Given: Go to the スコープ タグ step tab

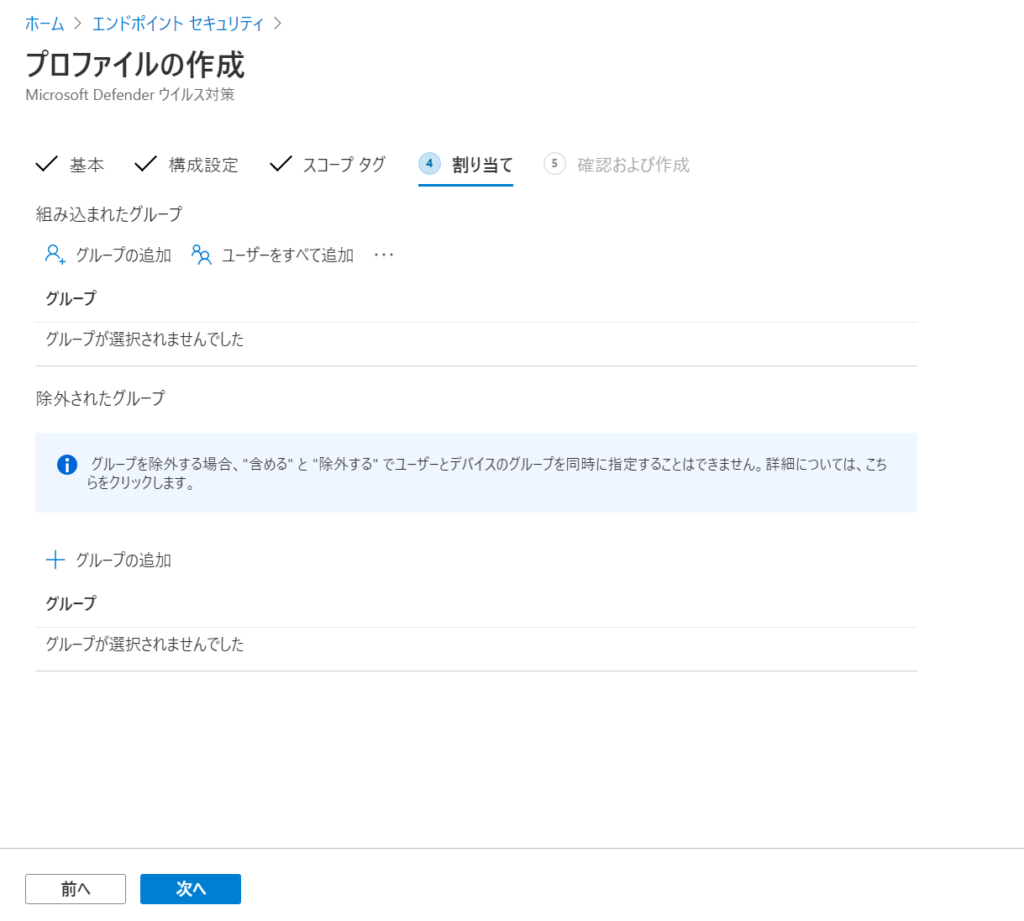Looking at the screenshot, I should [327, 165].
